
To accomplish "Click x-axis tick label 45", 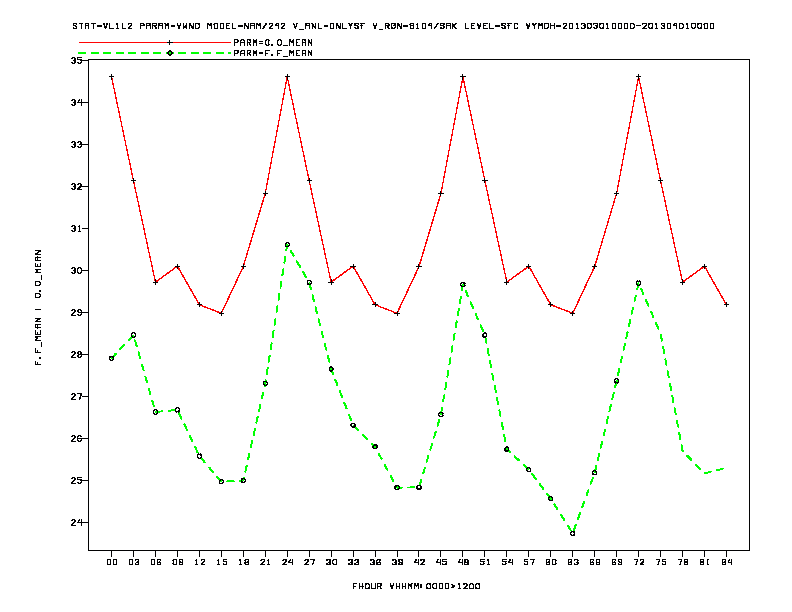I will pyautogui.click(x=441, y=562).
